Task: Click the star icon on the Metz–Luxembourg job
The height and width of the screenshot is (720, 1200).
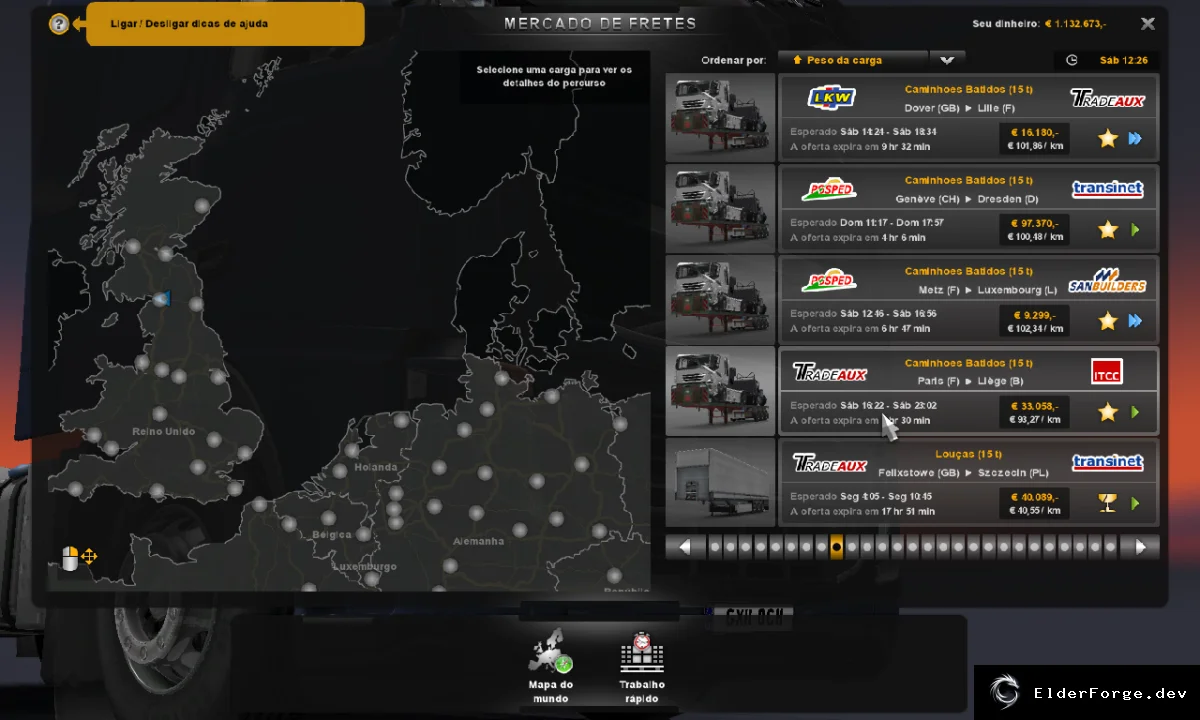Action: click(1107, 321)
